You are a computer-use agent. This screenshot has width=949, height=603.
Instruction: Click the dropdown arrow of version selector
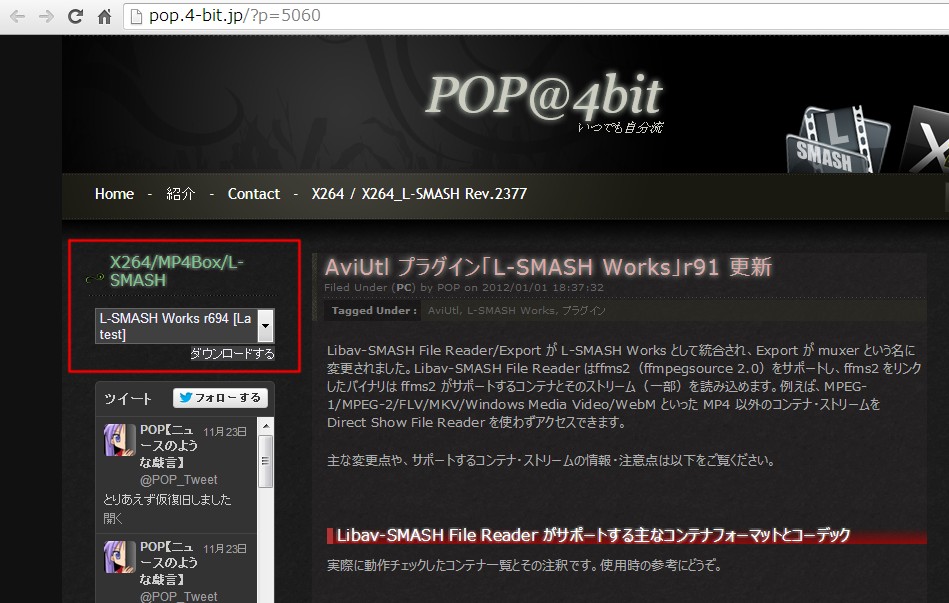[x=265, y=326]
